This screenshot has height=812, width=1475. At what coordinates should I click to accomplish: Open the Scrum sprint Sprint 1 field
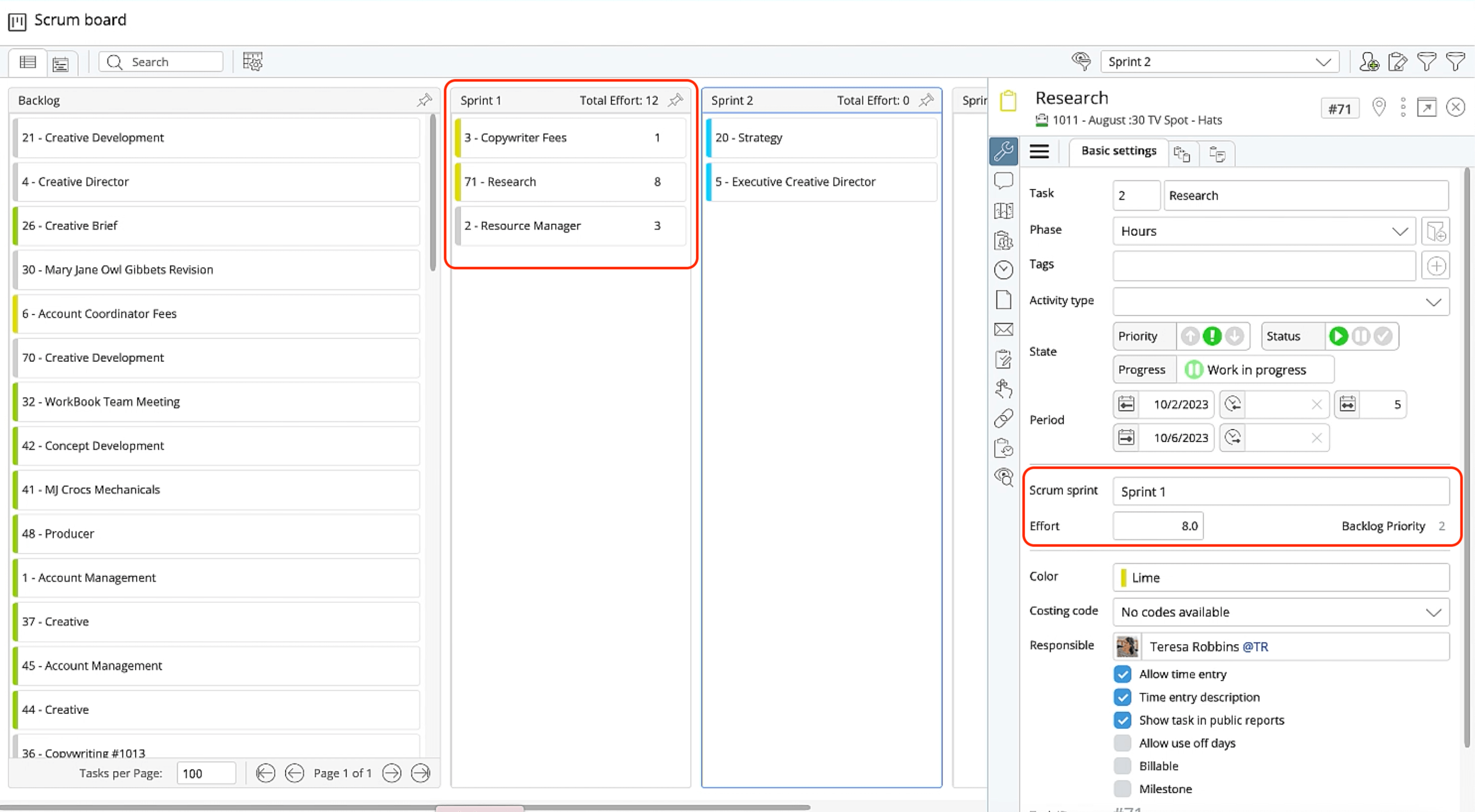(1281, 492)
